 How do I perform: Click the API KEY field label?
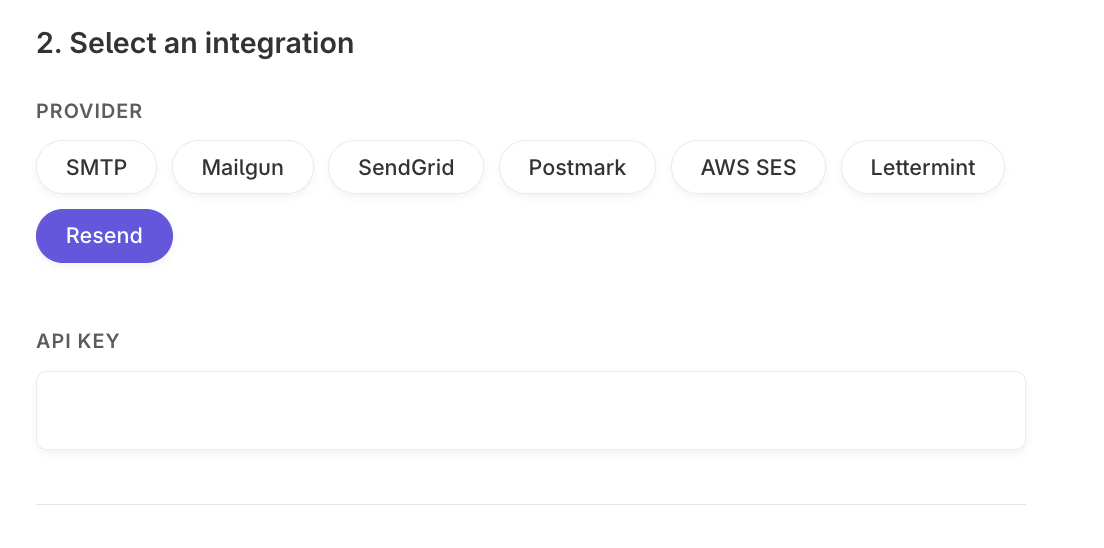[78, 341]
